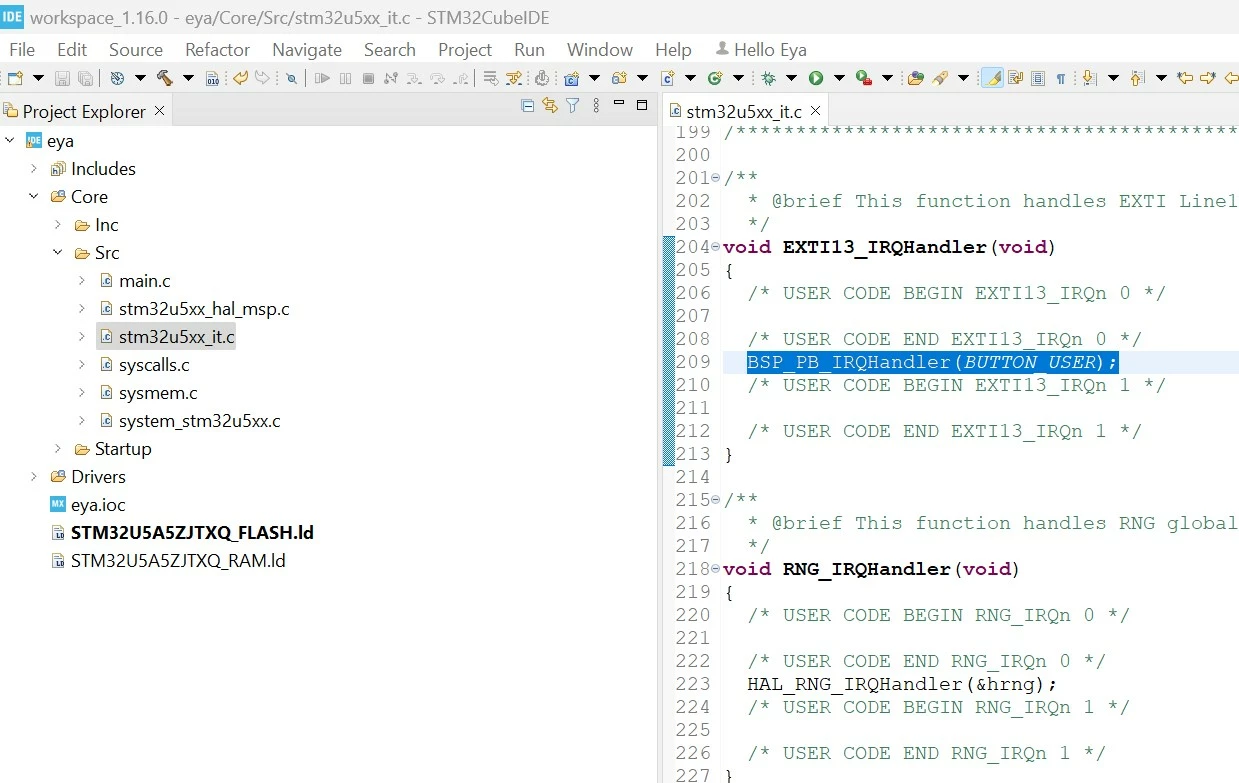Open the green Run dropdown arrow
Viewport: 1239px width, 783px height.
(839, 78)
